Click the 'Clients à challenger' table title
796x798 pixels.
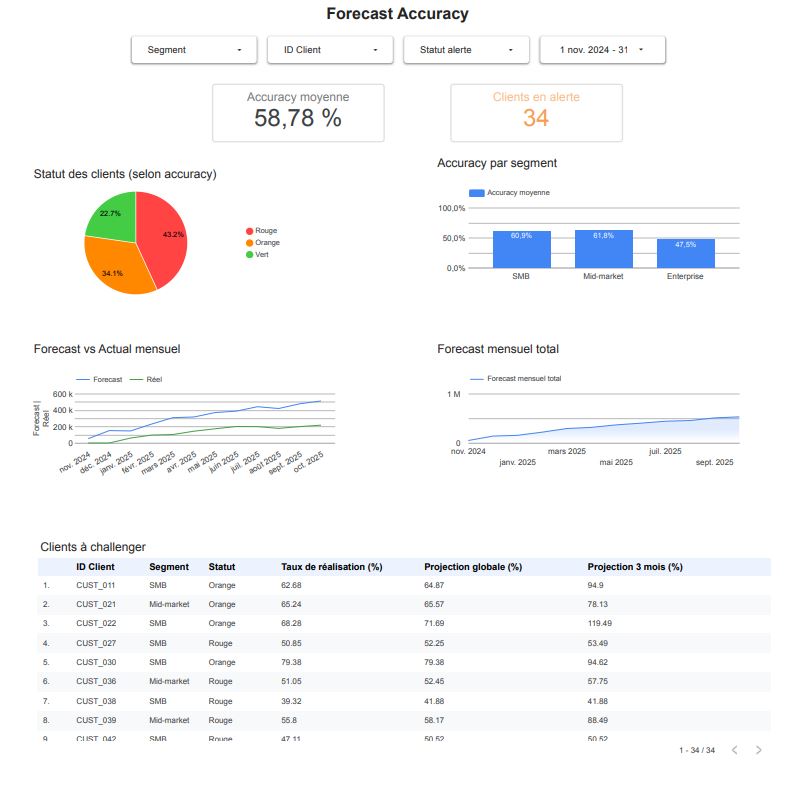pos(93,547)
